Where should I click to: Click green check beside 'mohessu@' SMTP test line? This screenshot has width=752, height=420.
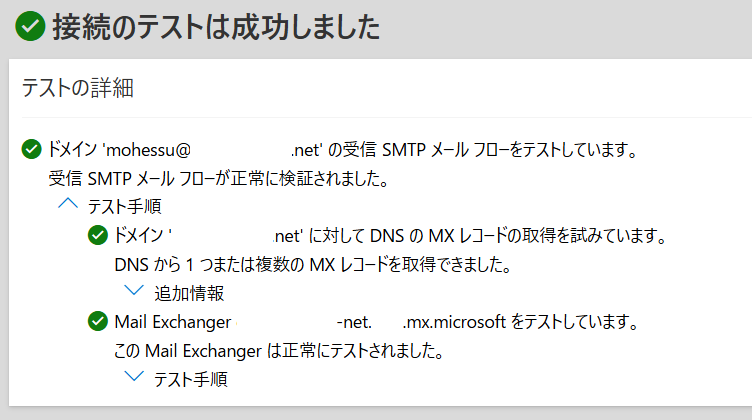pos(32,149)
